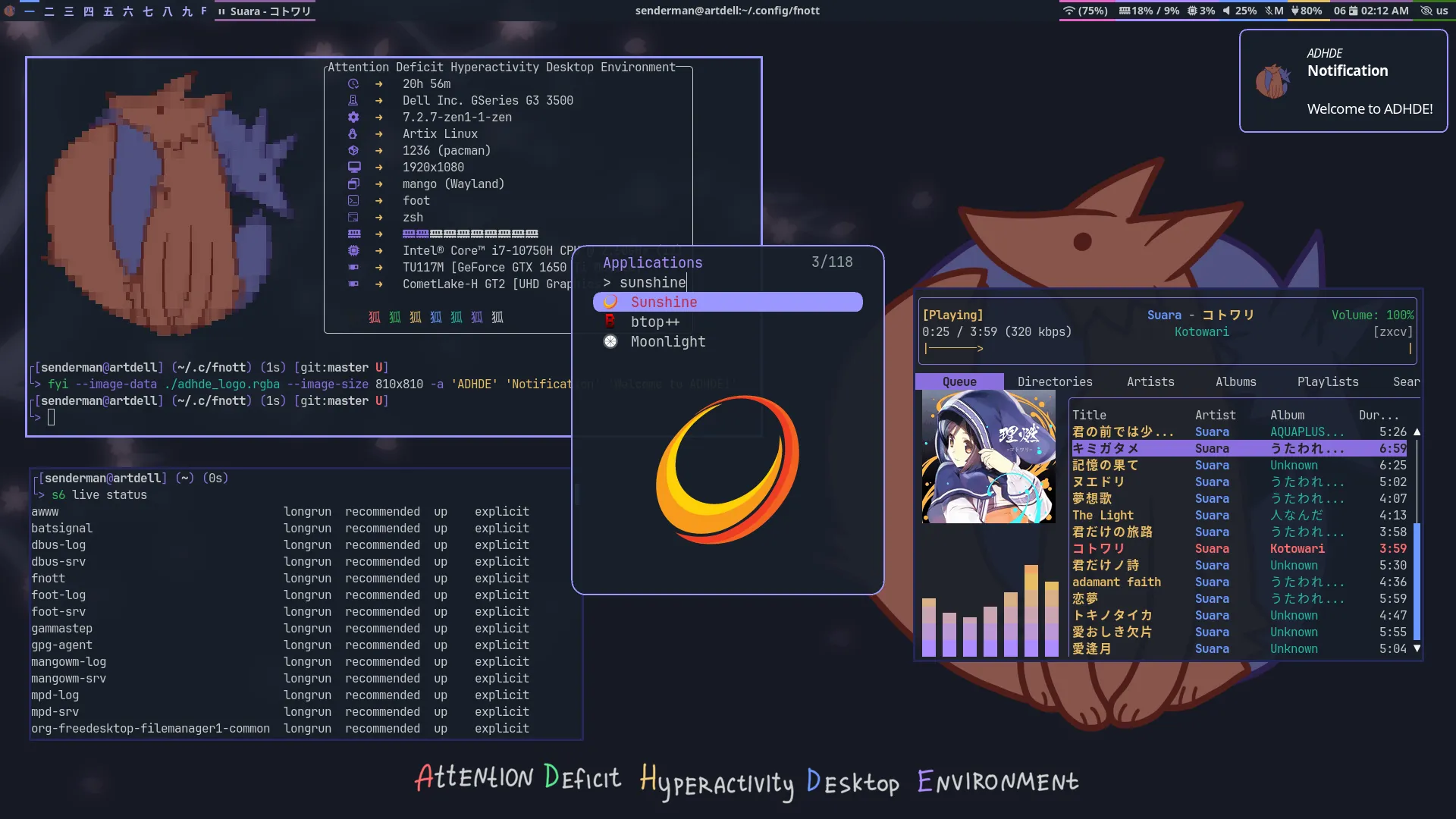Click the fox image in ADHDE notification
This screenshot has width=1456, height=819.
1273,81
